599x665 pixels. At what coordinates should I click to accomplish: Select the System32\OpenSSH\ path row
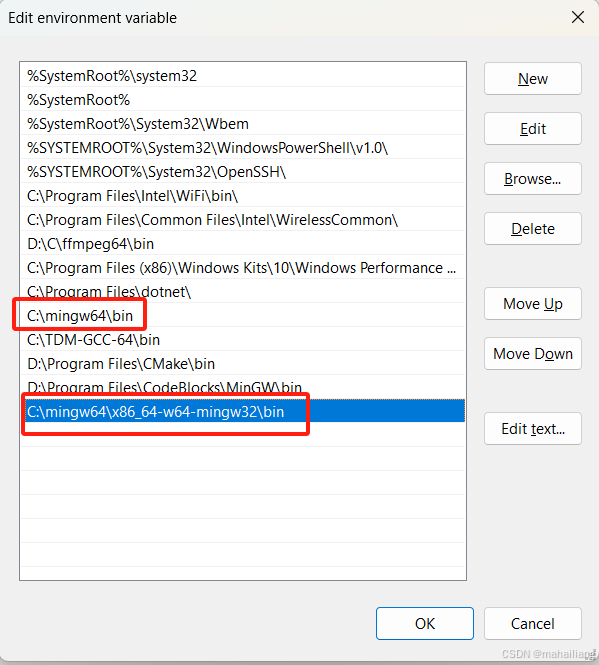243,172
